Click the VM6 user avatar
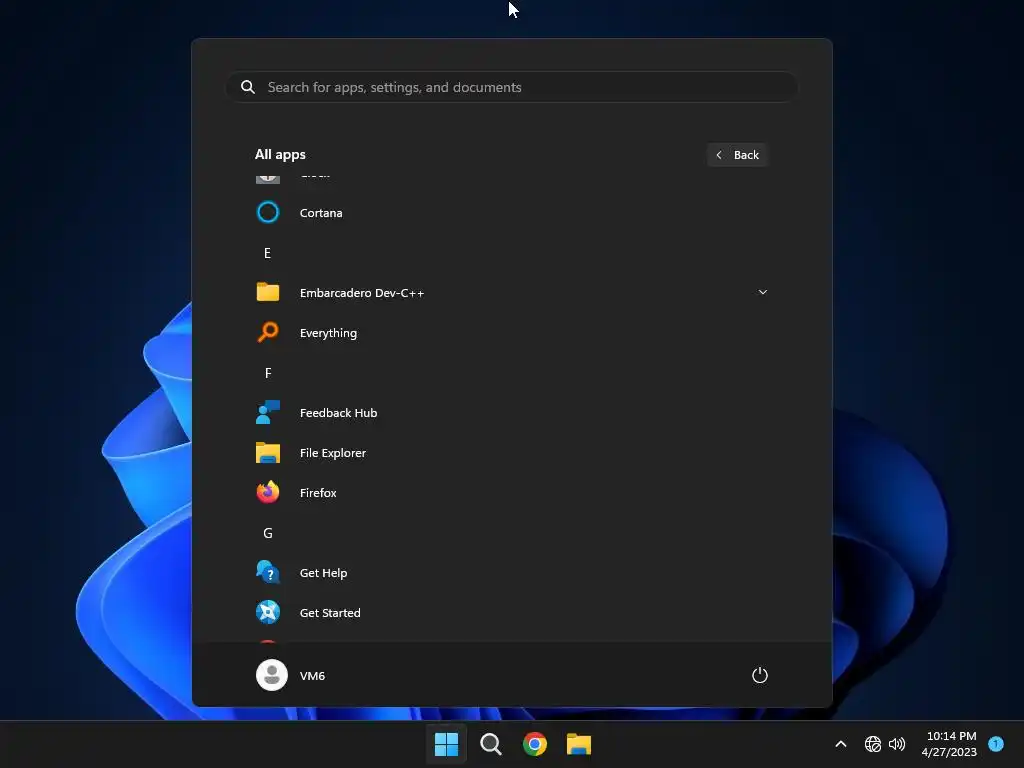1024x768 pixels. (272, 675)
